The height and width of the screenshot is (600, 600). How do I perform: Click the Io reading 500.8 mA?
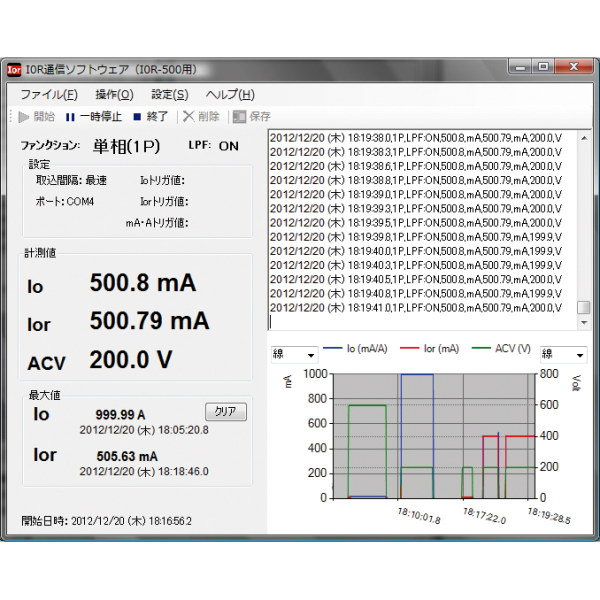143,282
